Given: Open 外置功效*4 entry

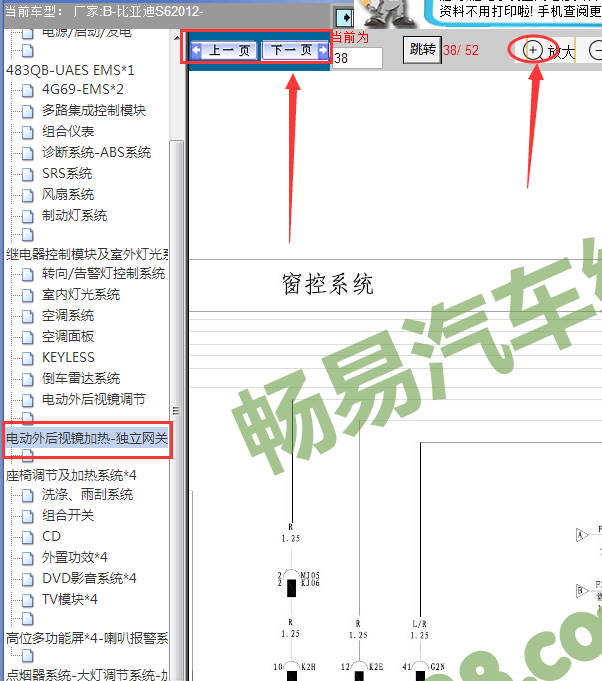Looking at the screenshot, I should click(75, 557).
